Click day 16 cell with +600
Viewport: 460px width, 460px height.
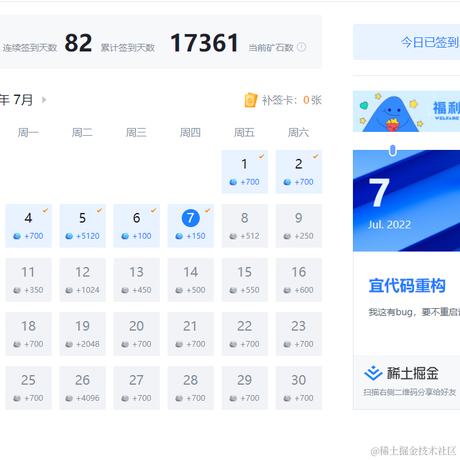click(299, 280)
